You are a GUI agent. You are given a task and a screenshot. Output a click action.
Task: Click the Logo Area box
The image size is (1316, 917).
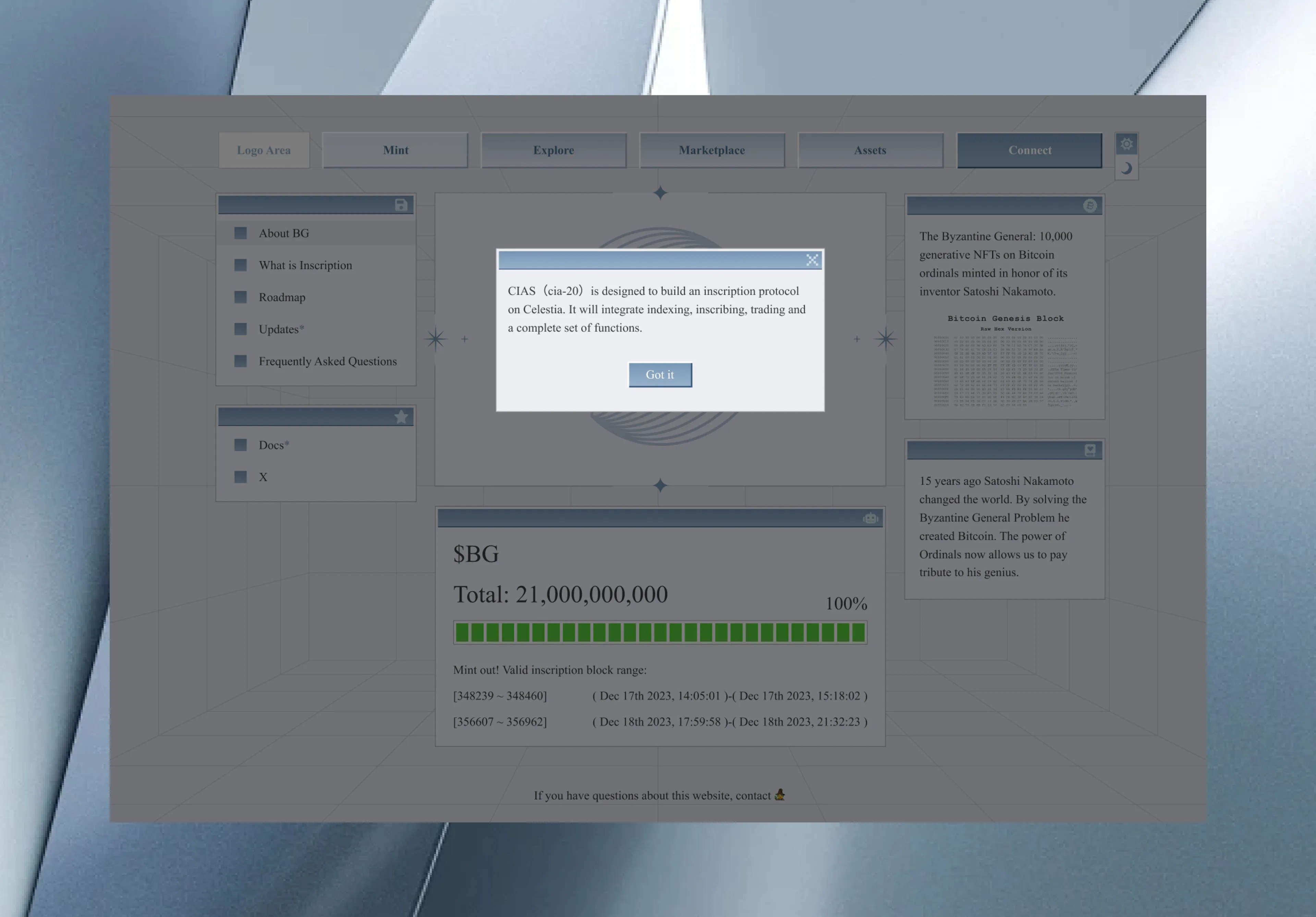(264, 150)
